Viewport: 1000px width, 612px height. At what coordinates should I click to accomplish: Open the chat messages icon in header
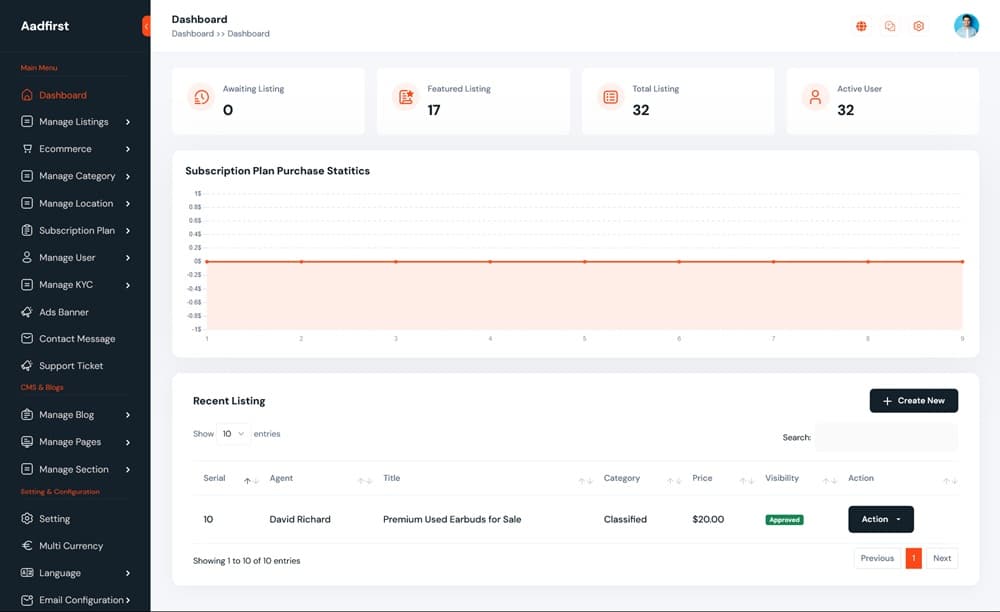click(890, 26)
